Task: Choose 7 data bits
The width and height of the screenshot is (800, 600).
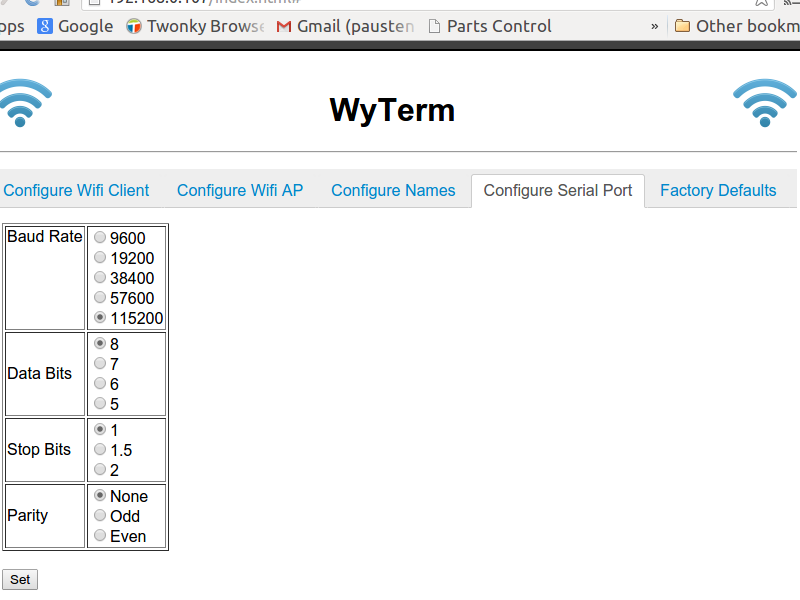Action: (100, 364)
